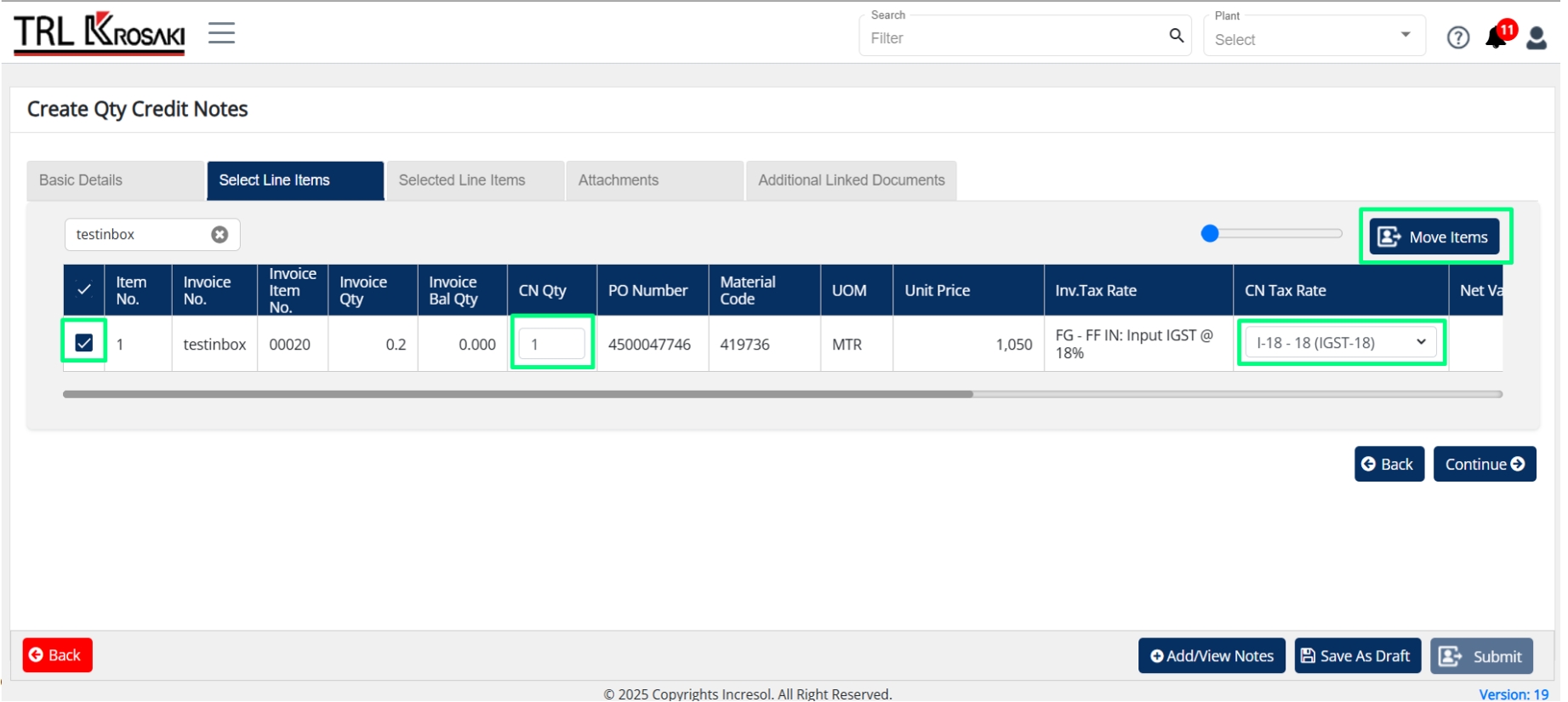Click the red Back button
Image resolution: width=1568 pixels, height=702 pixels.
coord(58,655)
